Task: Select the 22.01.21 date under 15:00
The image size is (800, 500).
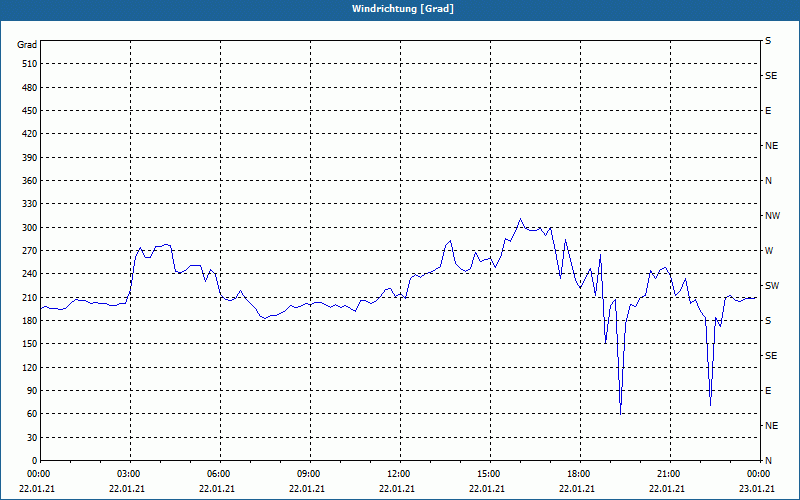Action: 487,488
